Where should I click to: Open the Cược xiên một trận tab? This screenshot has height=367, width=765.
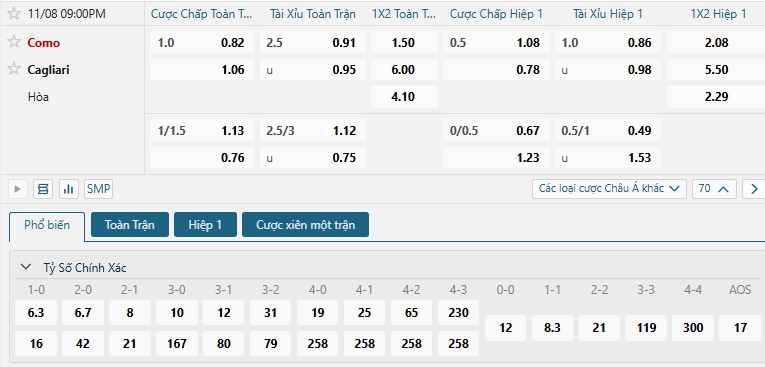click(305, 224)
